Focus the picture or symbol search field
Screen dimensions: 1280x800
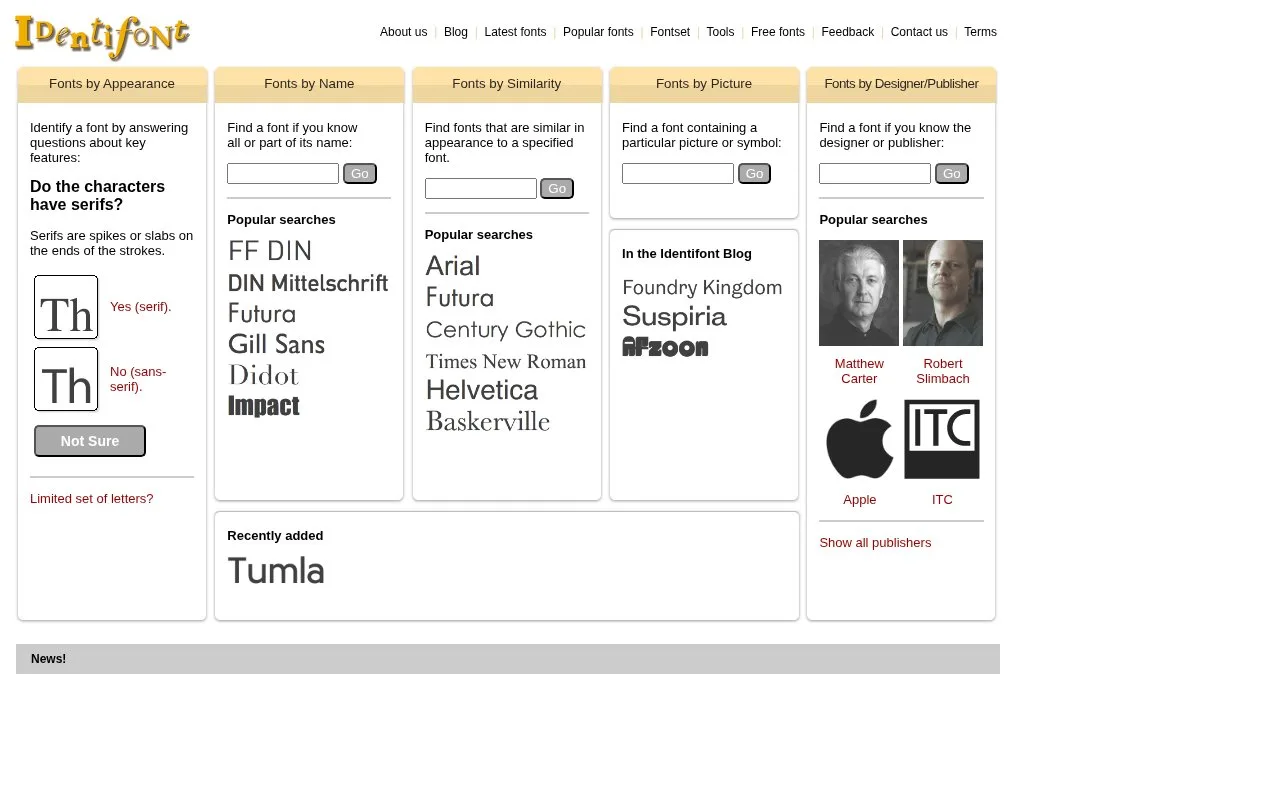click(678, 174)
